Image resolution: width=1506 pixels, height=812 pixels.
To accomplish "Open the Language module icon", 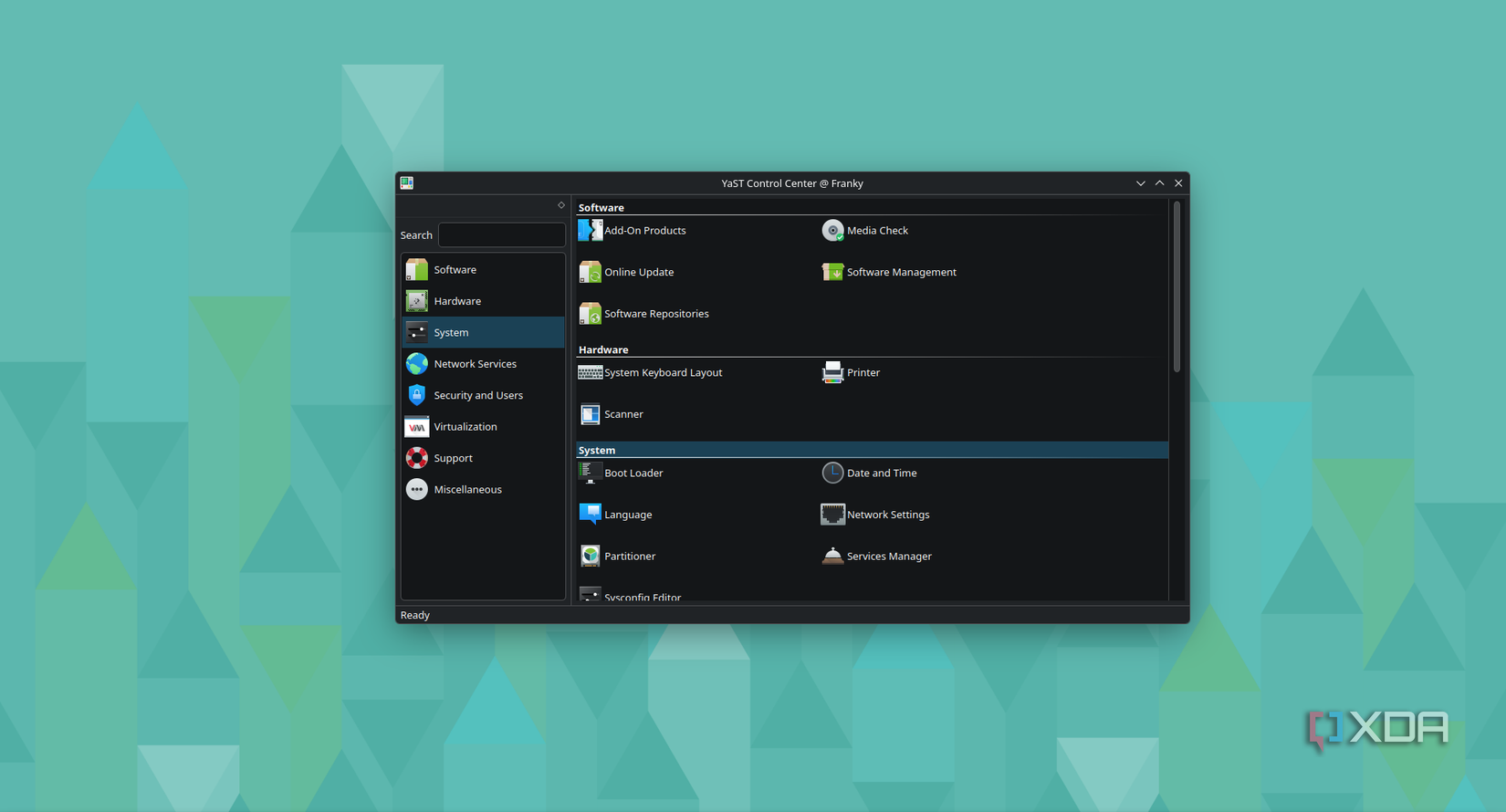I will click(x=591, y=515).
